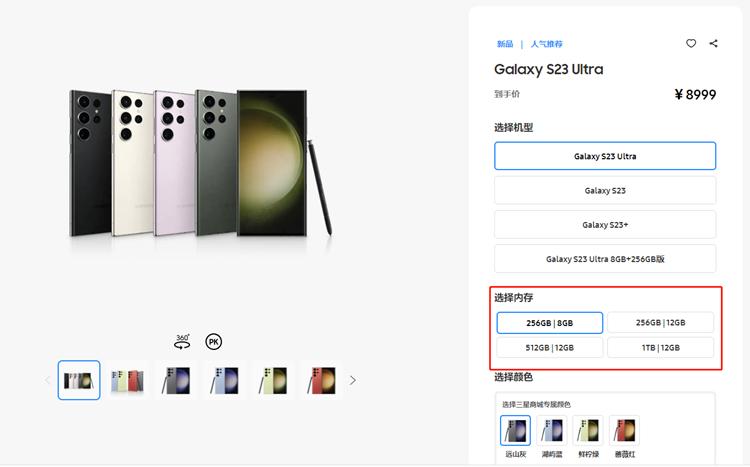Viewport: 750px width, 467px height.
Task: Select Galaxy S23 Ultra 8GB+256GB版 option
Action: 605,258
